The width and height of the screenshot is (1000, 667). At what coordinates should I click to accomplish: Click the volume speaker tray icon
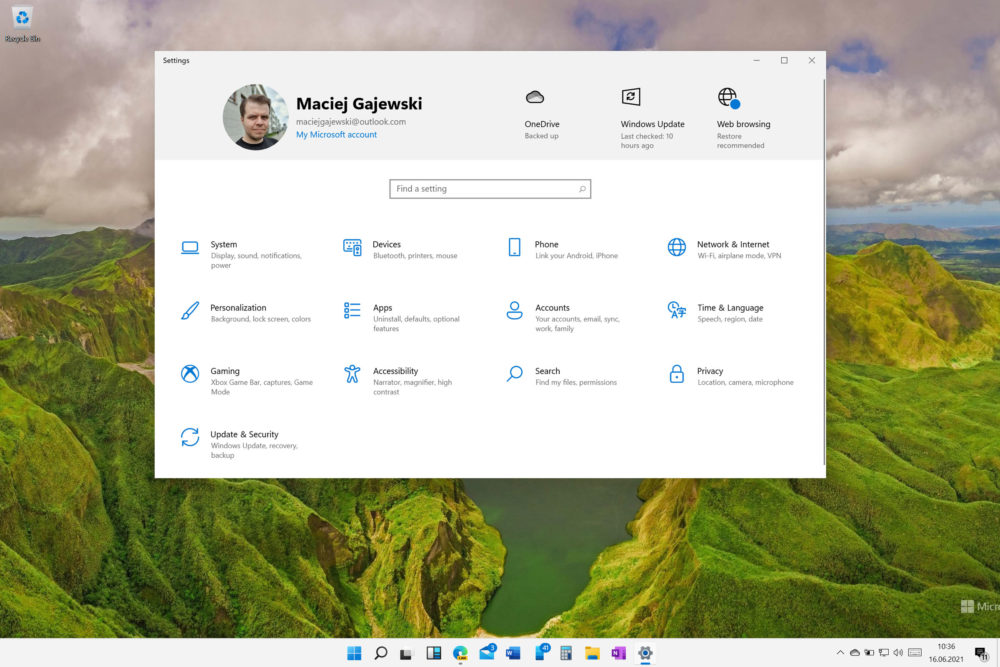[898, 652]
